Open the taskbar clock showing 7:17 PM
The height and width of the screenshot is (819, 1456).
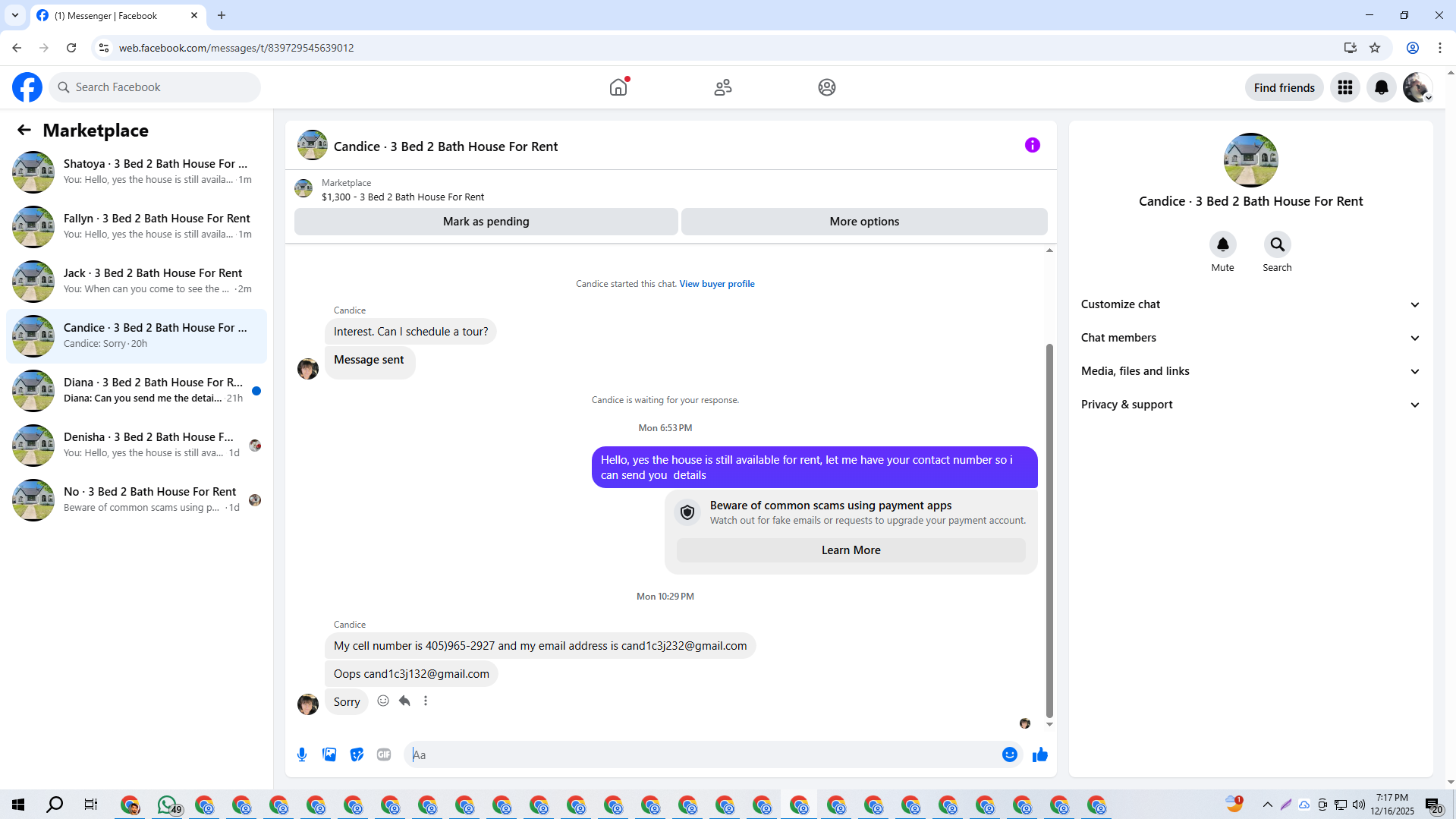click(1392, 805)
